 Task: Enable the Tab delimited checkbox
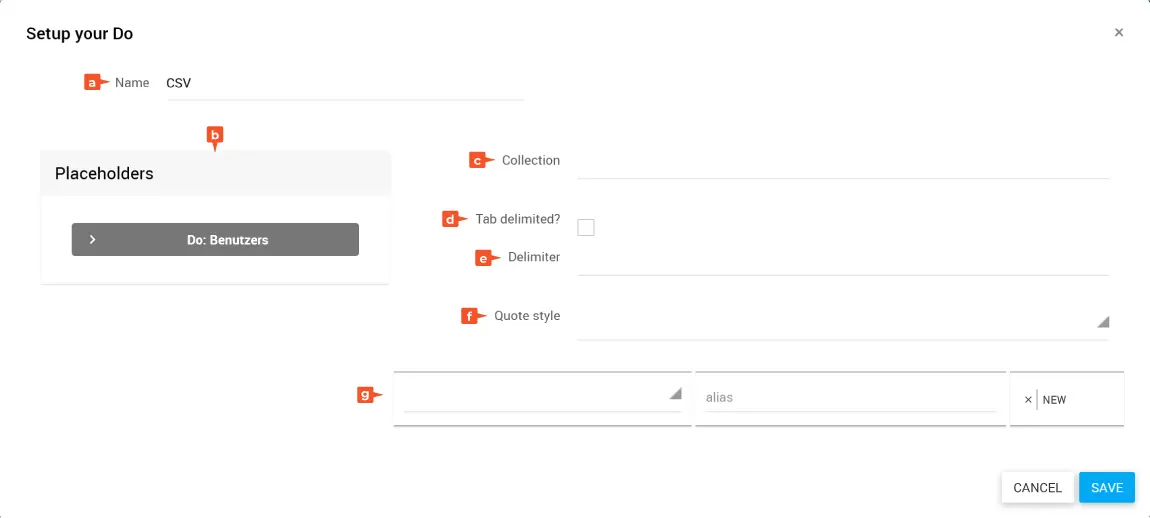click(x=586, y=227)
